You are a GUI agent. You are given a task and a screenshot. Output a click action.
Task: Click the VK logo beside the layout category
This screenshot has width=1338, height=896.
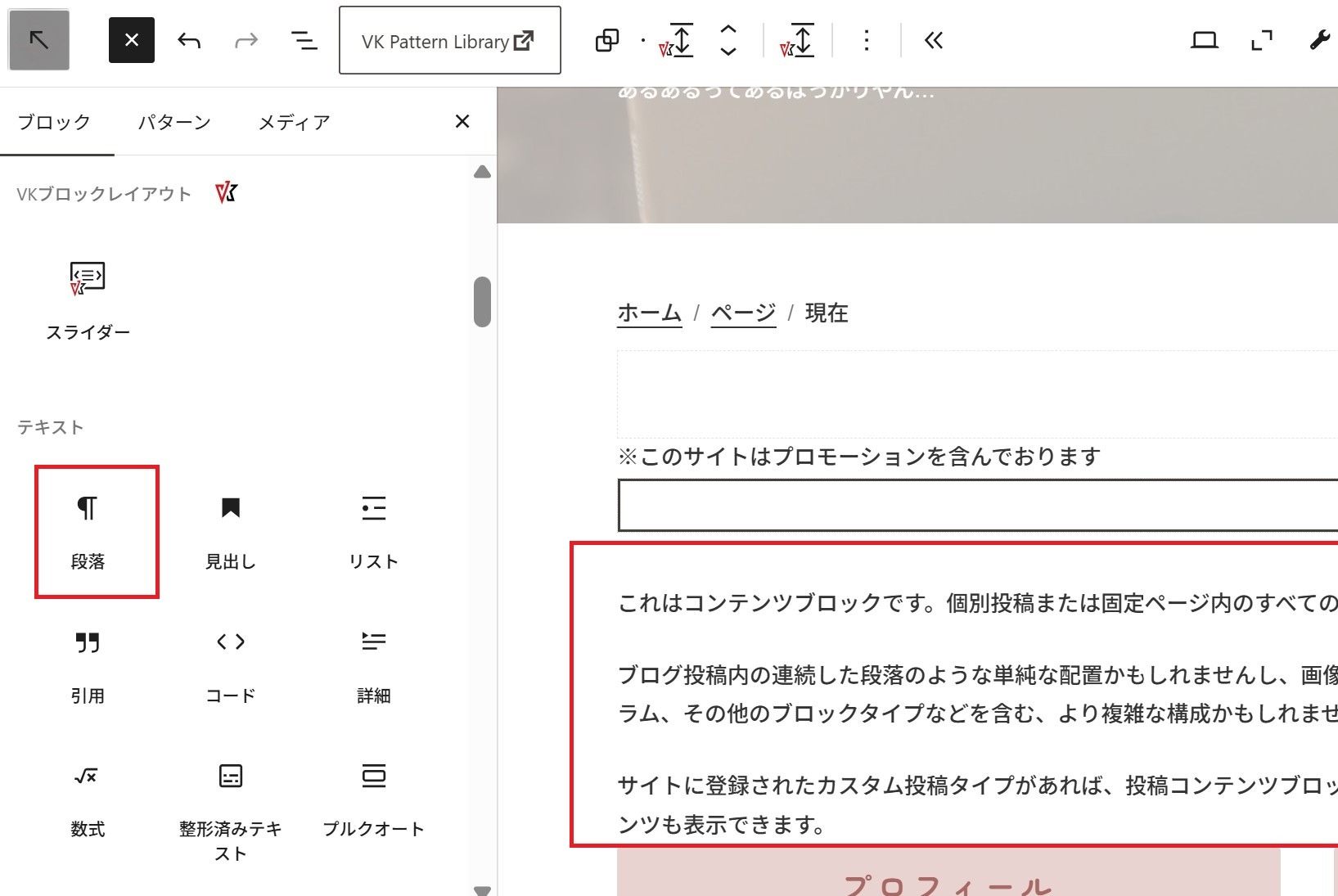(x=226, y=193)
